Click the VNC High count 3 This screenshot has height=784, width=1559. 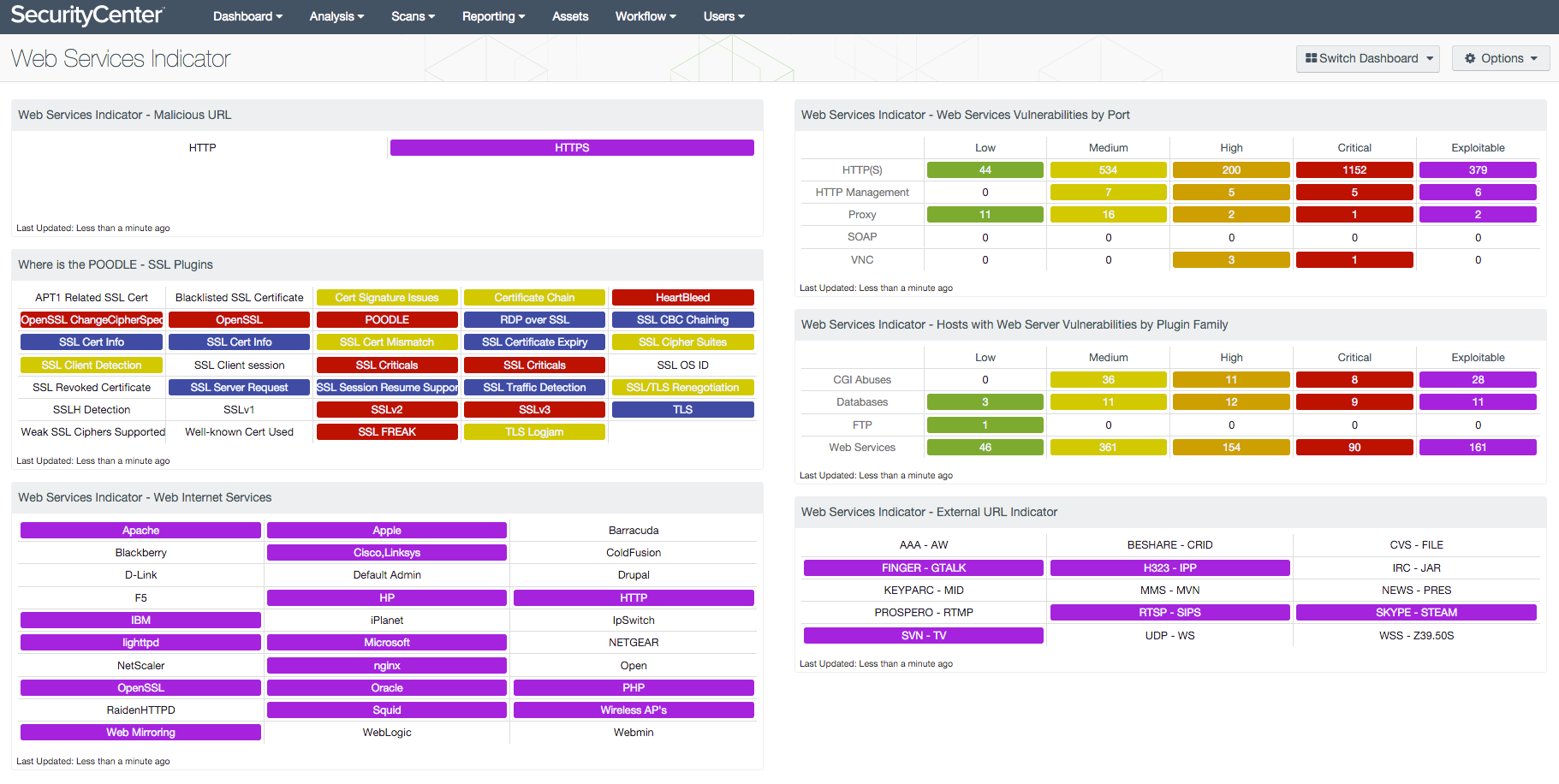[x=1231, y=260]
